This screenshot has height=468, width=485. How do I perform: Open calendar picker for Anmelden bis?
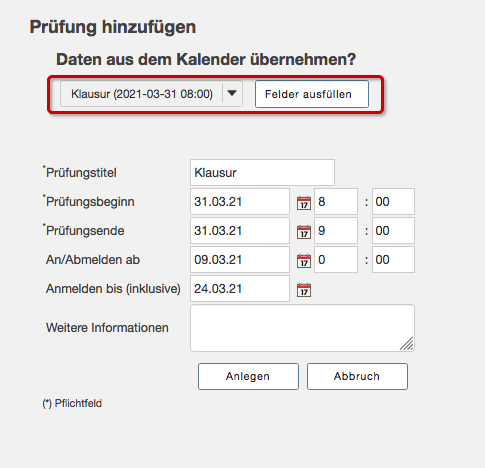(x=304, y=290)
